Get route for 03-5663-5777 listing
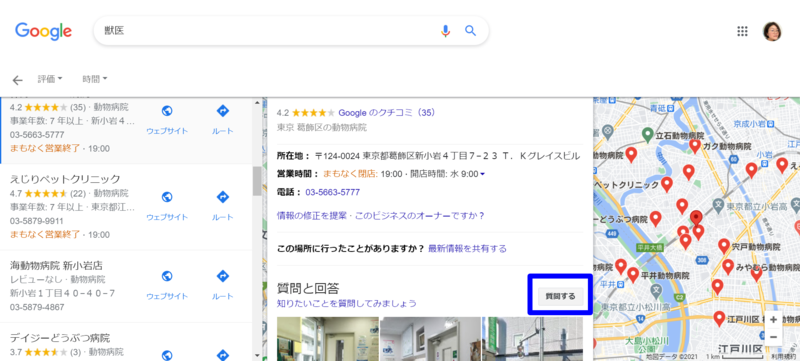Image resolution: width=800 pixels, height=361 pixels. 222,111
